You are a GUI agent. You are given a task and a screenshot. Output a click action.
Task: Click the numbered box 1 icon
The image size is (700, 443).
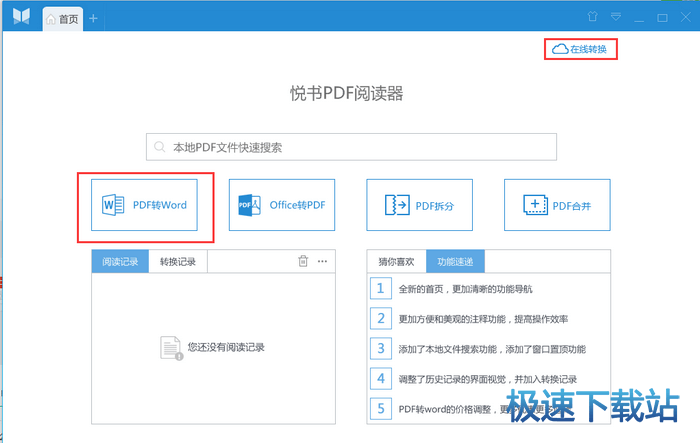click(381, 288)
